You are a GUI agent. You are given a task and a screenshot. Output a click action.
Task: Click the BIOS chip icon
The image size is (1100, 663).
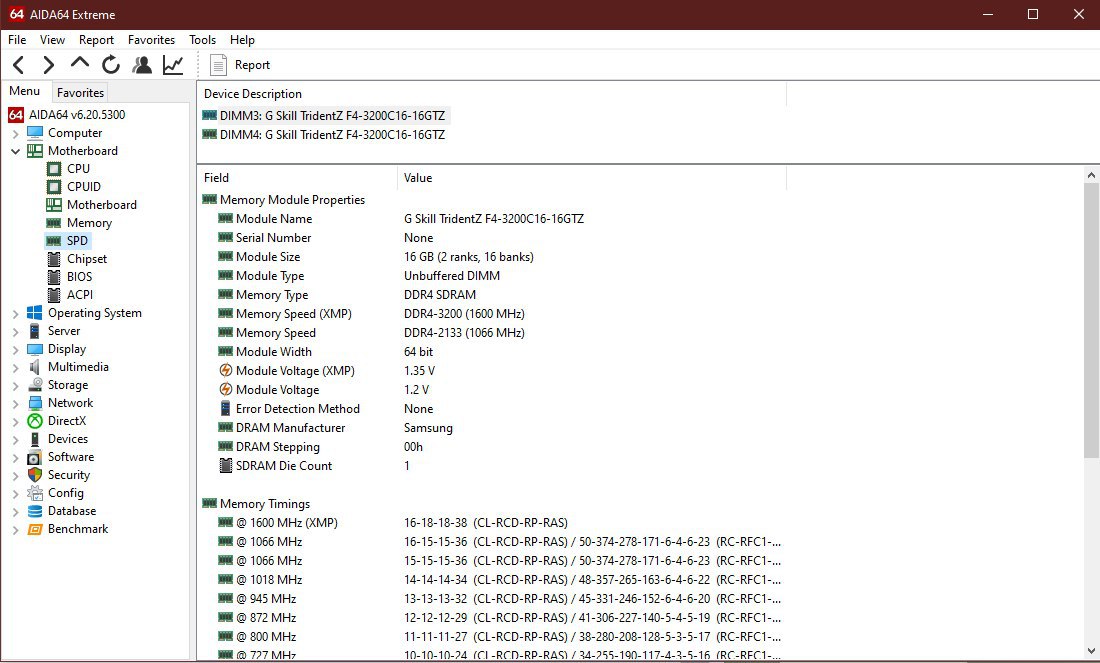click(x=54, y=277)
